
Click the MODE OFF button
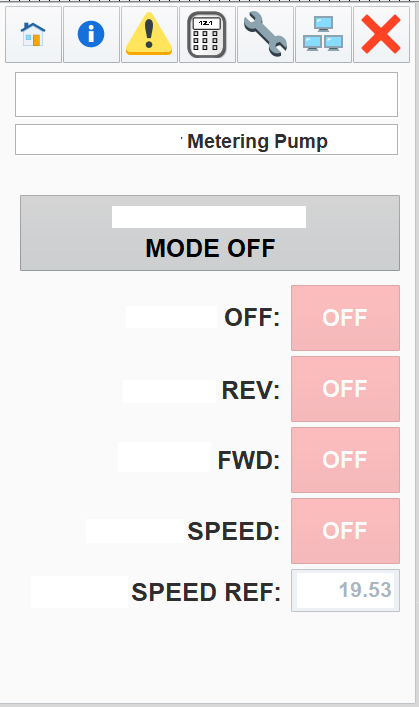click(x=210, y=233)
